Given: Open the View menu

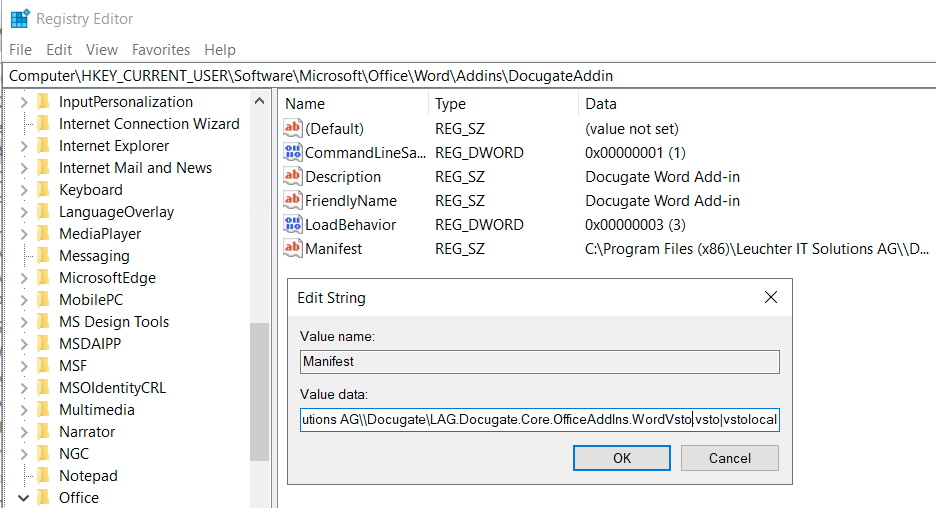Looking at the screenshot, I should [102, 50].
